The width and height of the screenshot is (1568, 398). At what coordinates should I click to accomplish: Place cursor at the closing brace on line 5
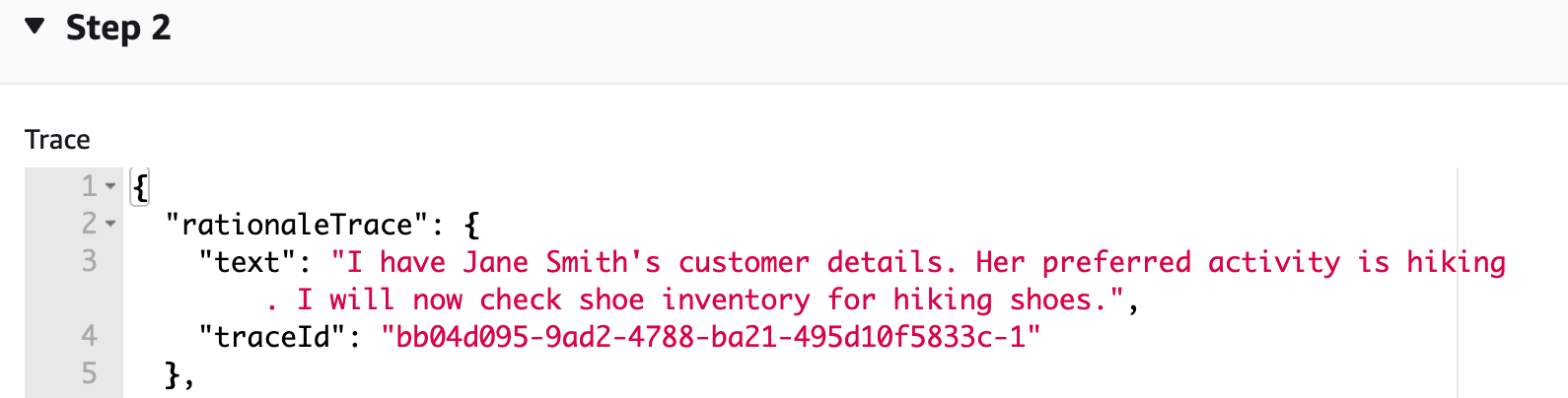[174, 374]
